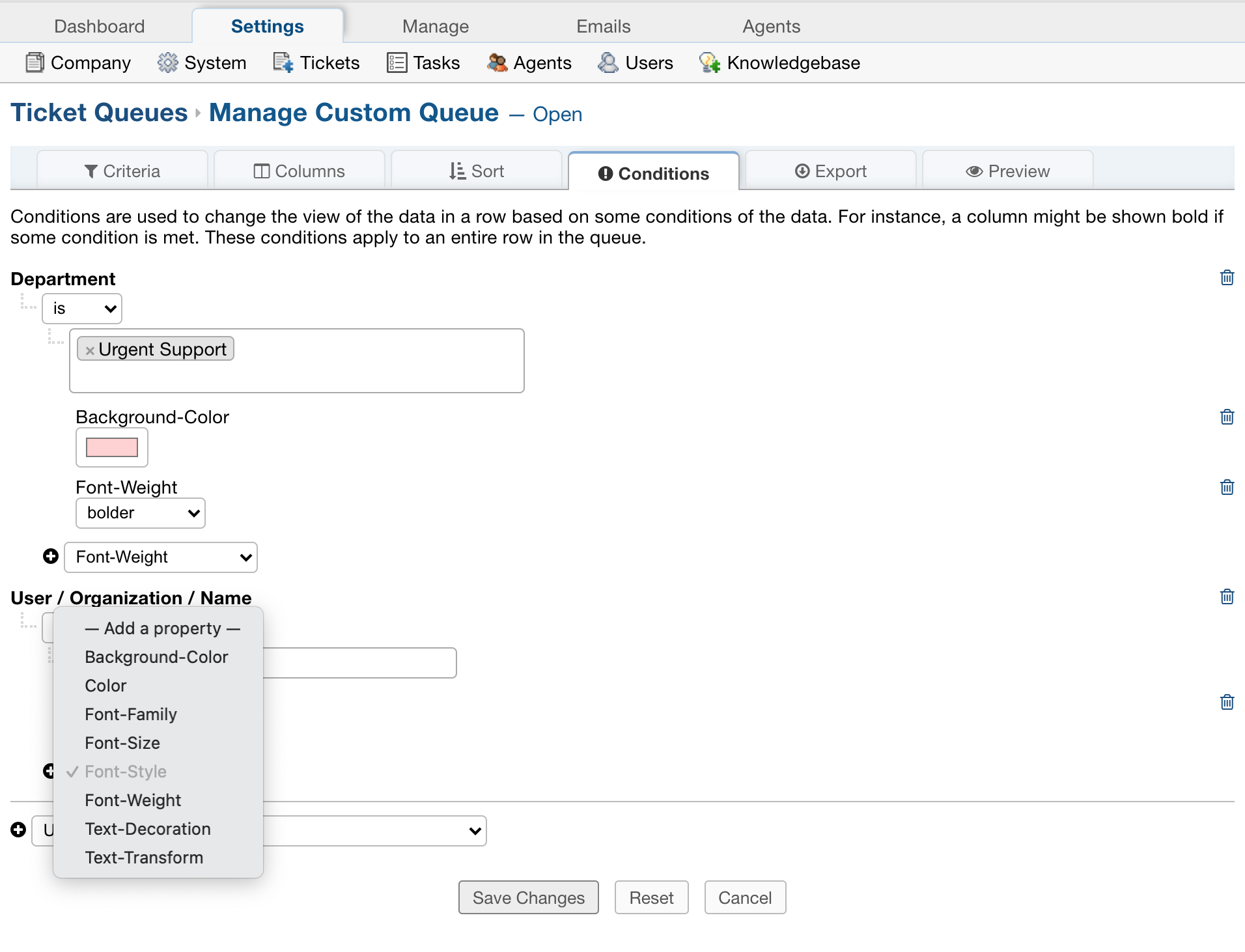The height and width of the screenshot is (952, 1245).
Task: Click the Users settings icon
Action: coord(607,63)
